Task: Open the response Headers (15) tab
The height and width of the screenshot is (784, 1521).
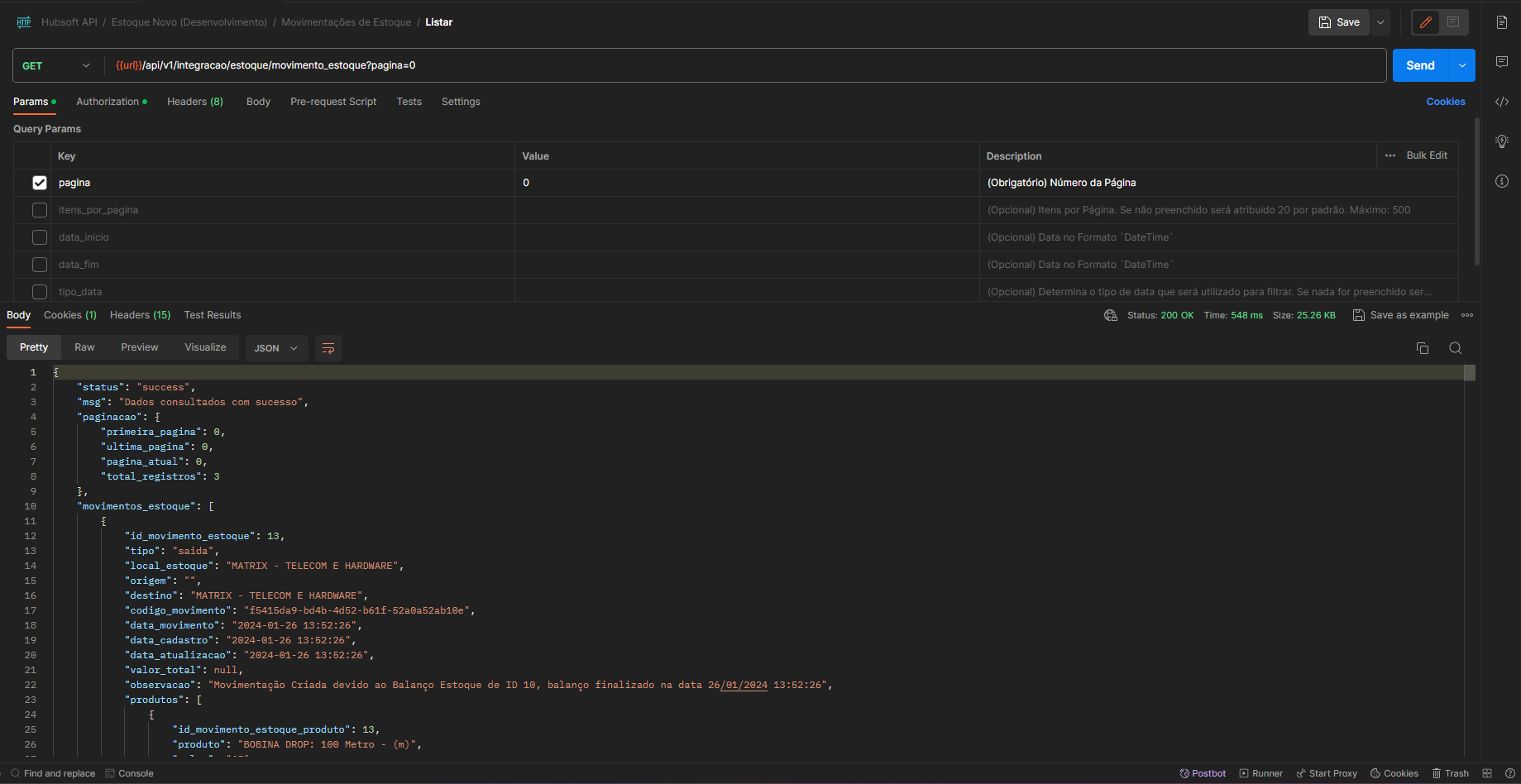Action: coord(140,315)
